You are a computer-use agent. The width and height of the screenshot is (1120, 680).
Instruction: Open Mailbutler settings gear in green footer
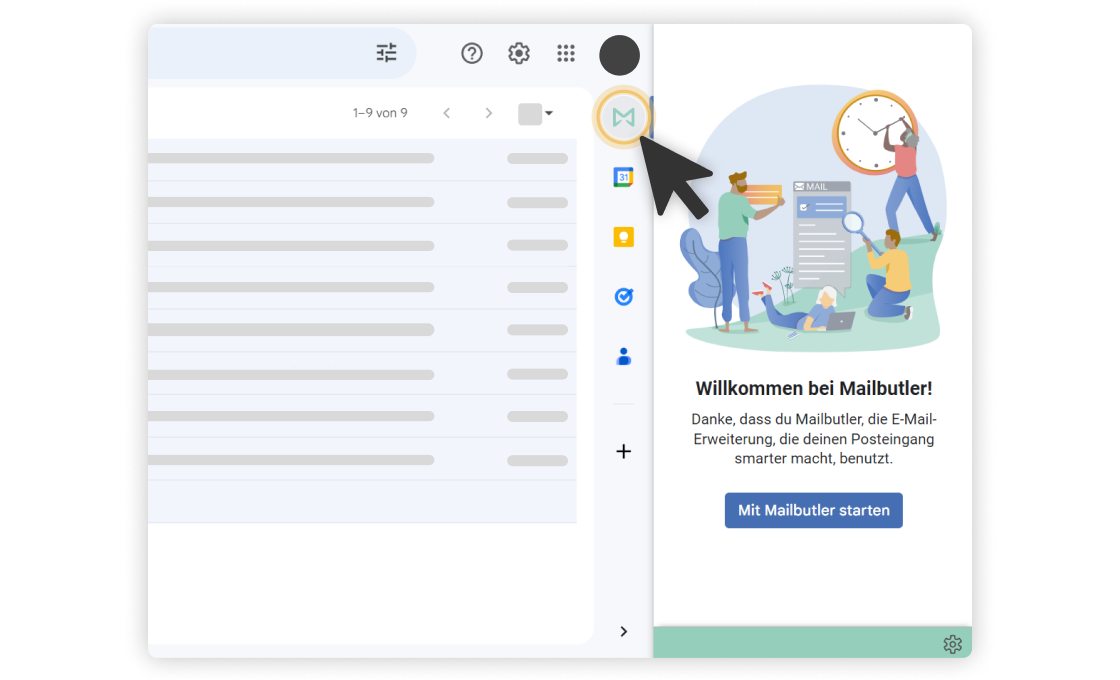[952, 644]
